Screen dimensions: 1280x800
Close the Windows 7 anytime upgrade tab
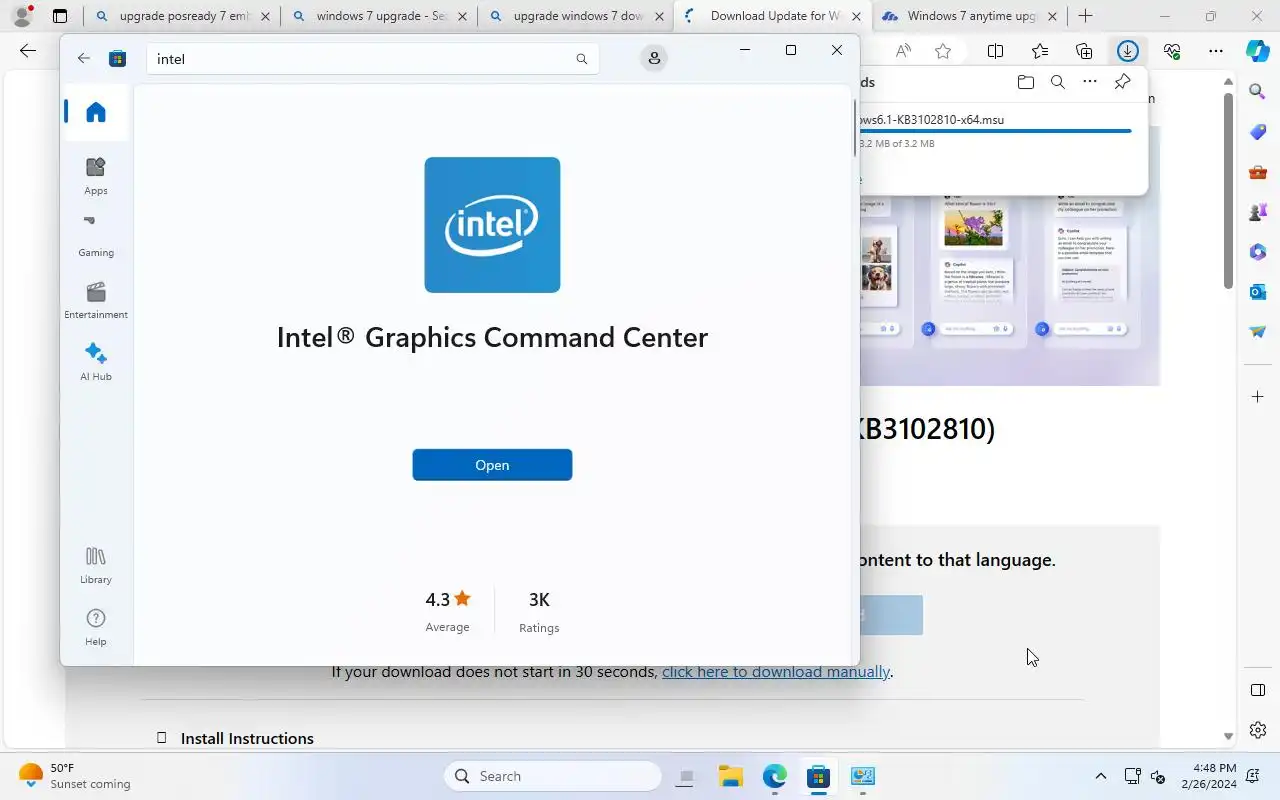pos(1052,16)
